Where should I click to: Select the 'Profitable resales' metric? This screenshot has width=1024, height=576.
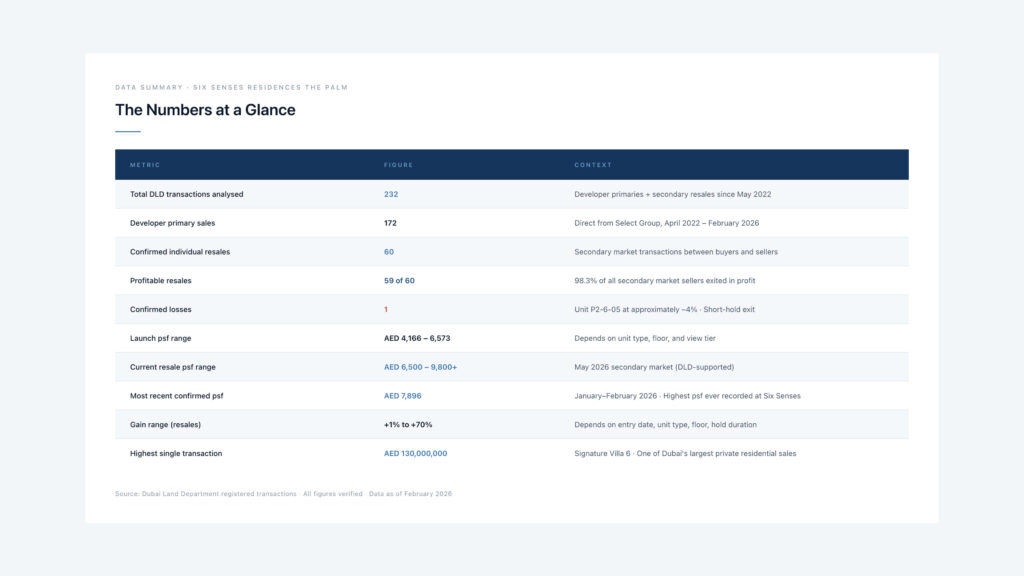[x=161, y=280]
